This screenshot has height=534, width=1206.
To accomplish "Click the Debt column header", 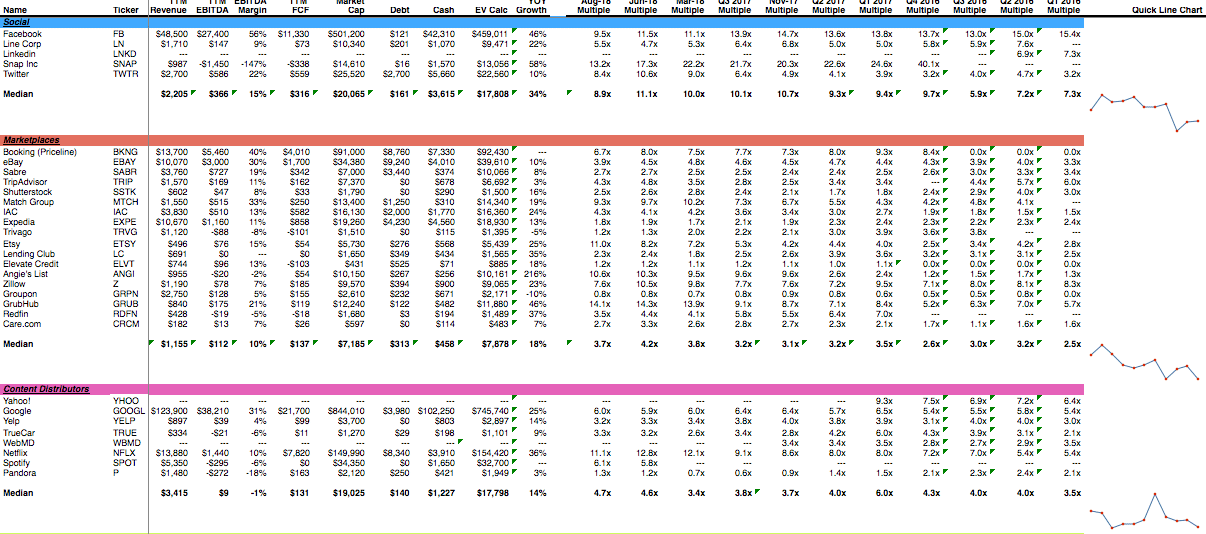I will (398, 10).
